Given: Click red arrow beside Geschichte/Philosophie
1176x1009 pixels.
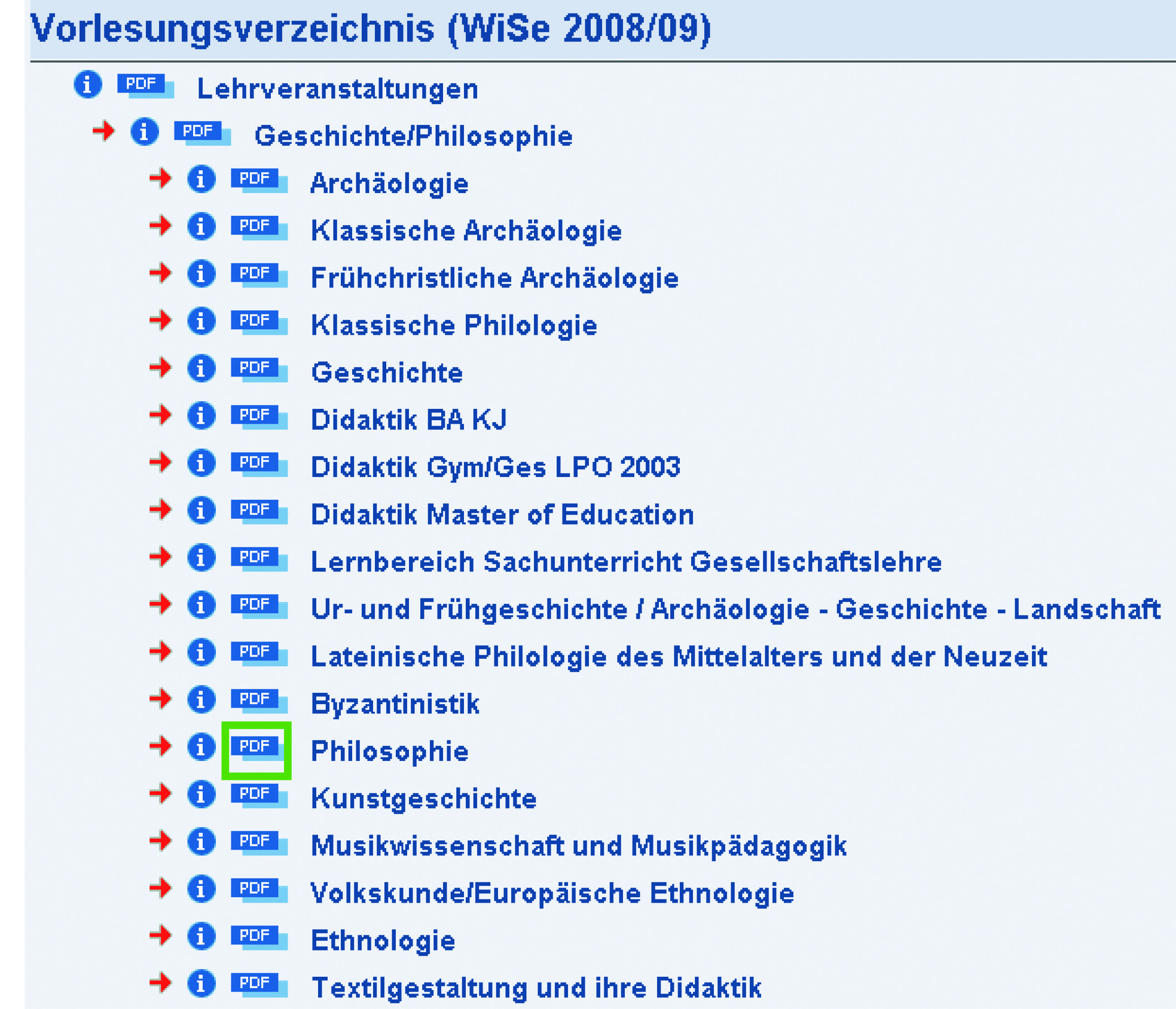Looking at the screenshot, I should (x=103, y=132).
